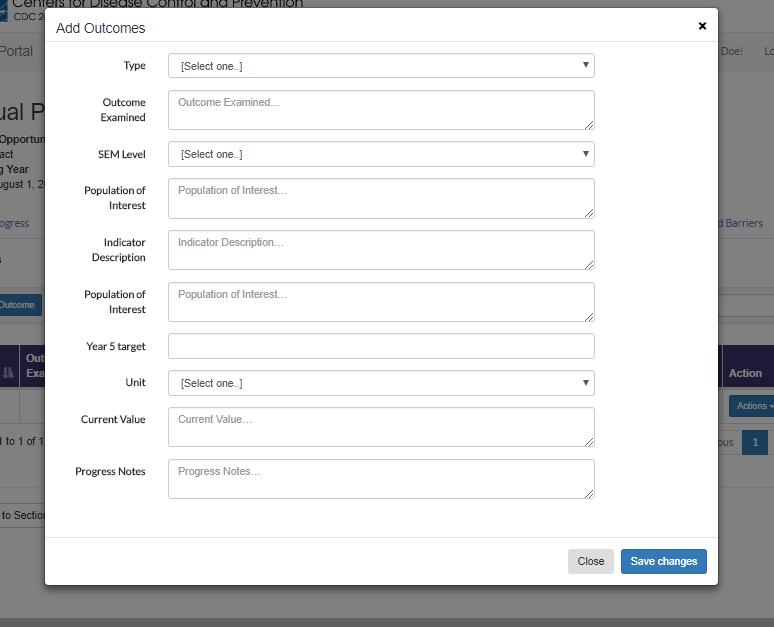Click the sort icon in the table header

pyautogui.click(x=9, y=373)
